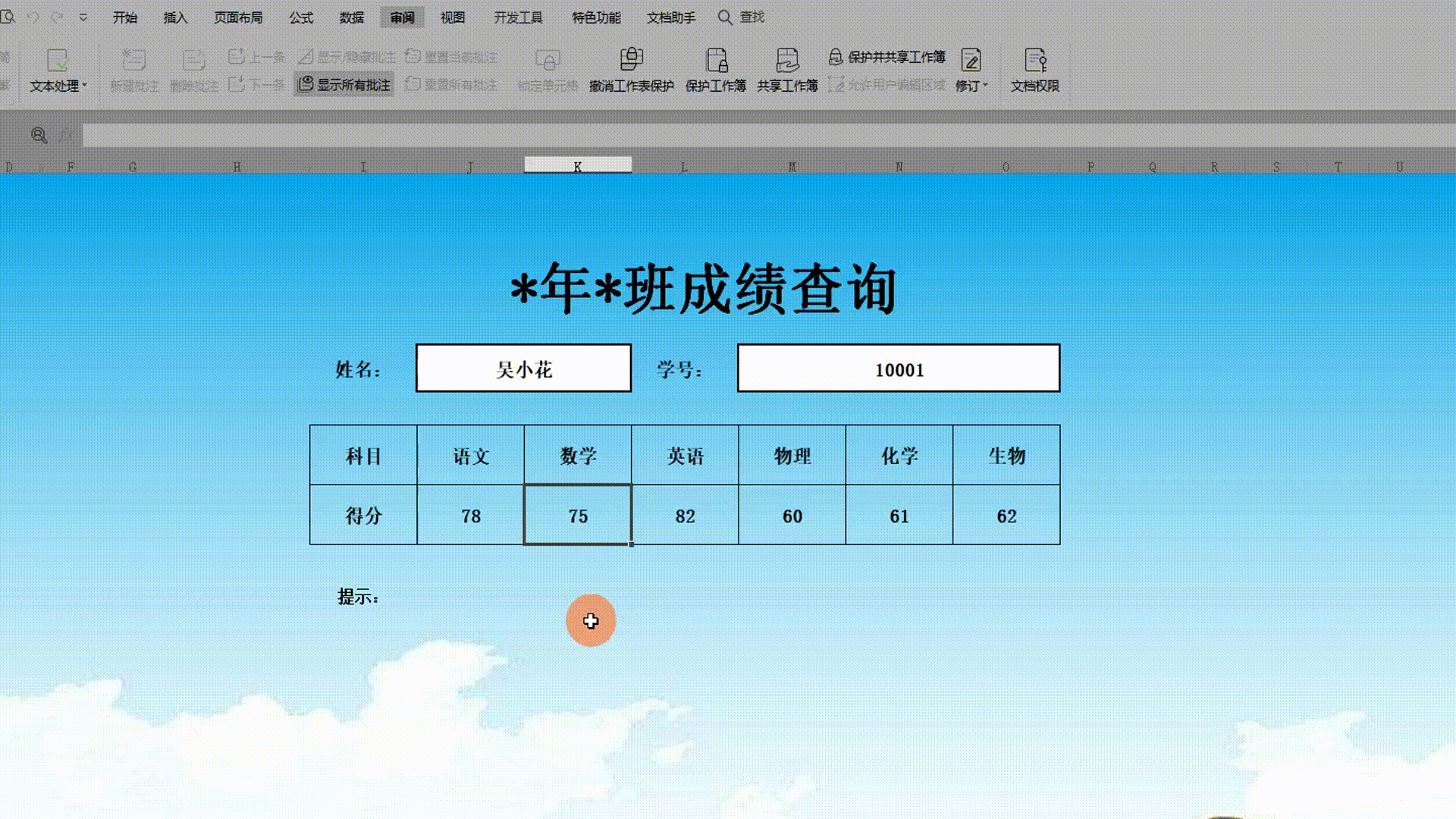Select the 审阅 tab

pos(402,17)
